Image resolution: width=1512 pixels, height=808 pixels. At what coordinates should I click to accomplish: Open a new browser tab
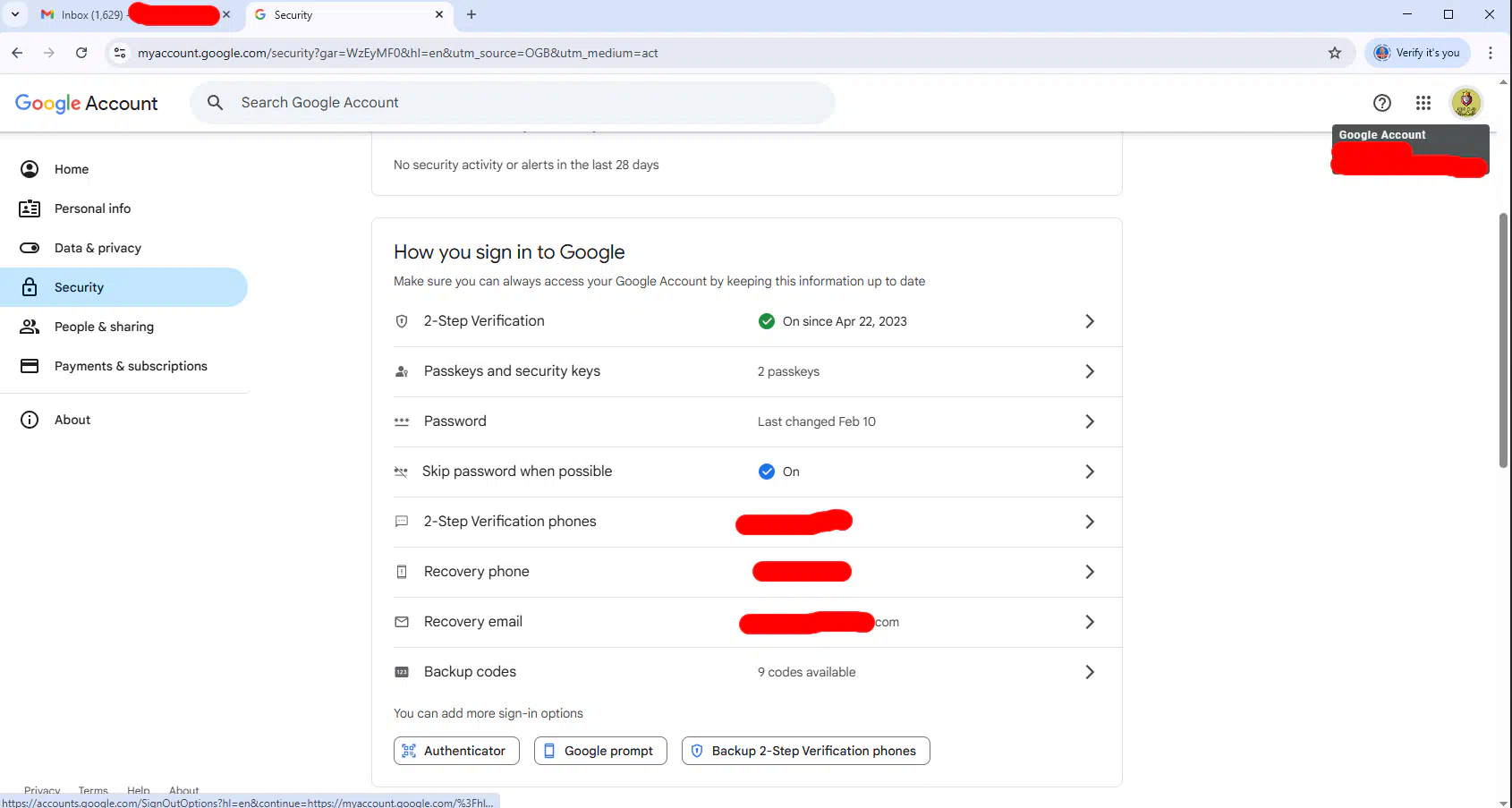point(471,14)
